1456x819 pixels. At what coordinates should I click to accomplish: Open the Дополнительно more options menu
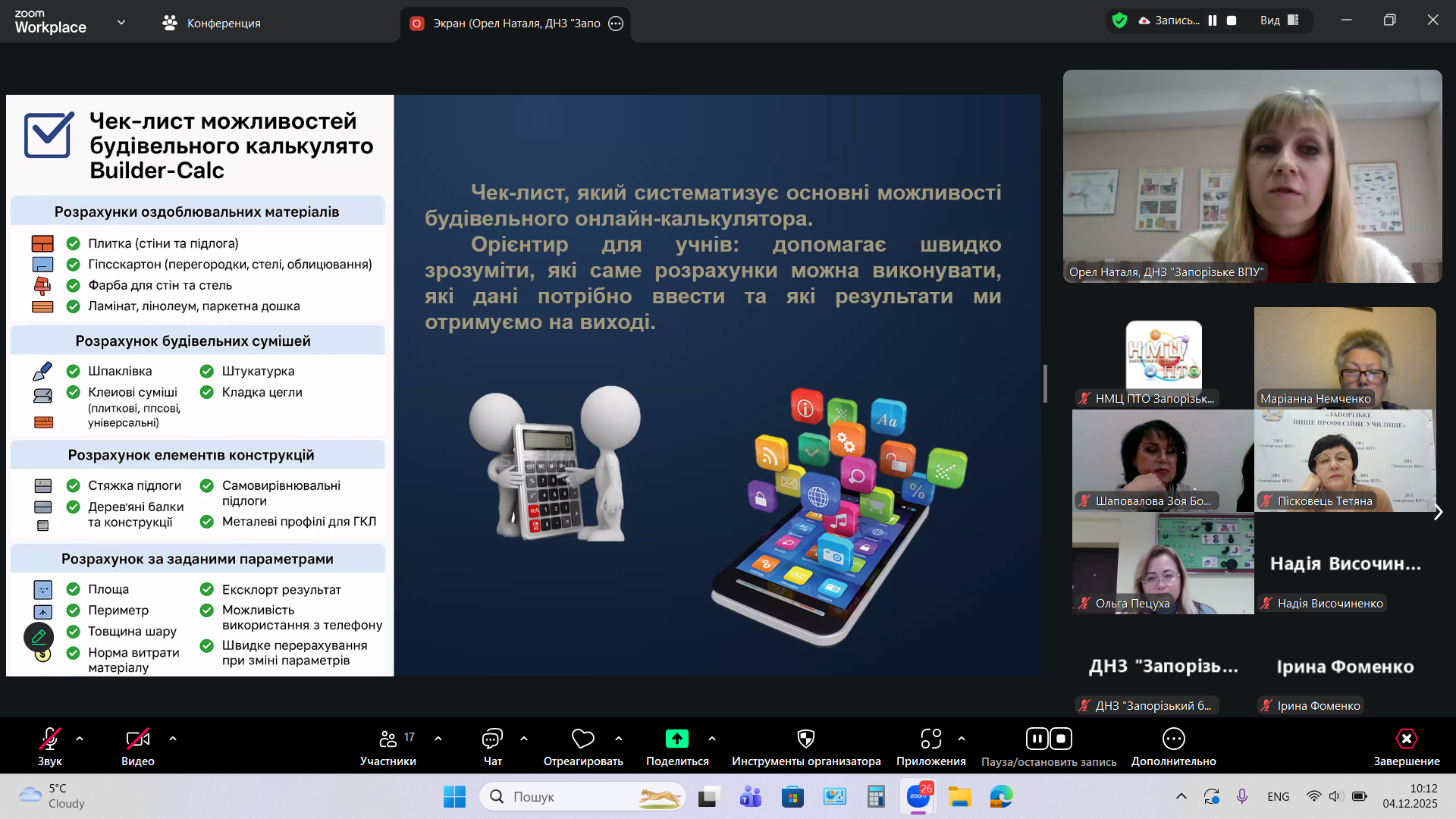click(1174, 746)
